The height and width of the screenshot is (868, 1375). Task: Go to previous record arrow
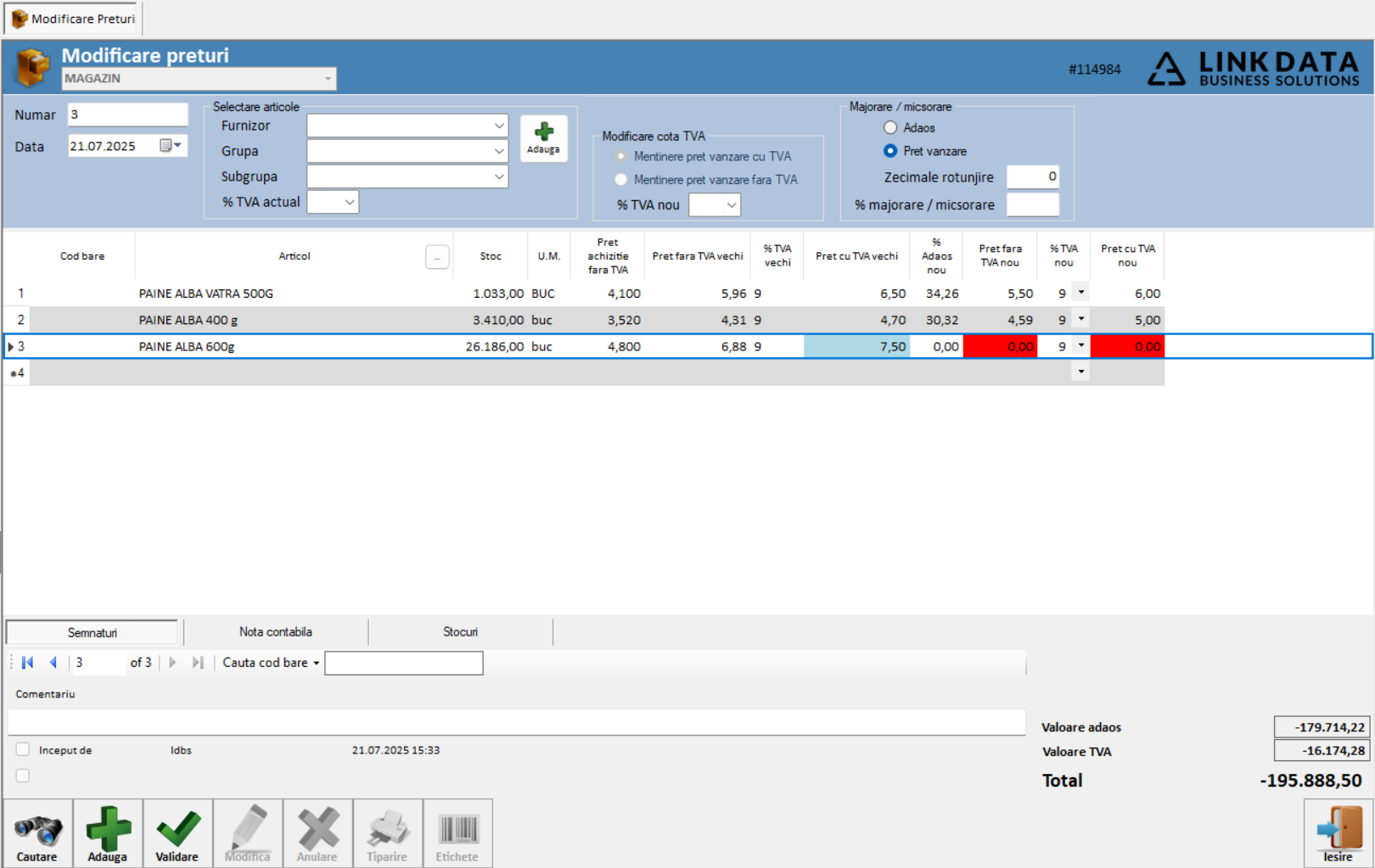coord(53,663)
